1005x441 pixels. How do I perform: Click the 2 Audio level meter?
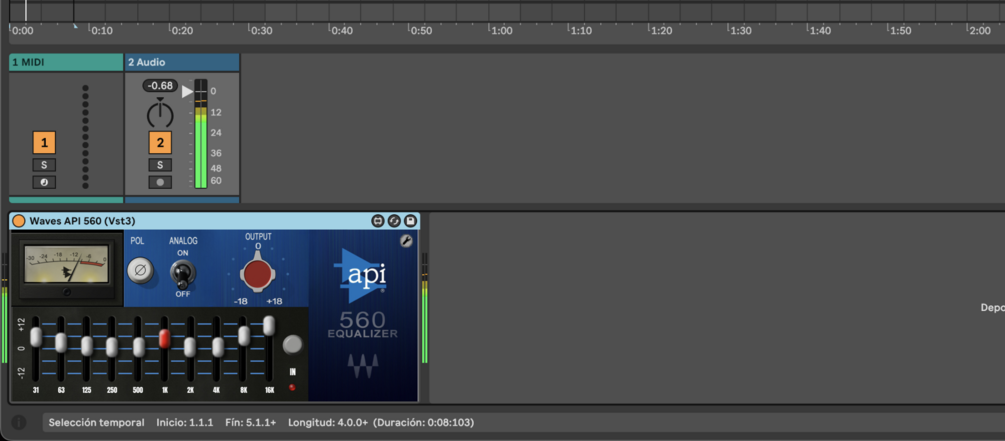pos(201,134)
